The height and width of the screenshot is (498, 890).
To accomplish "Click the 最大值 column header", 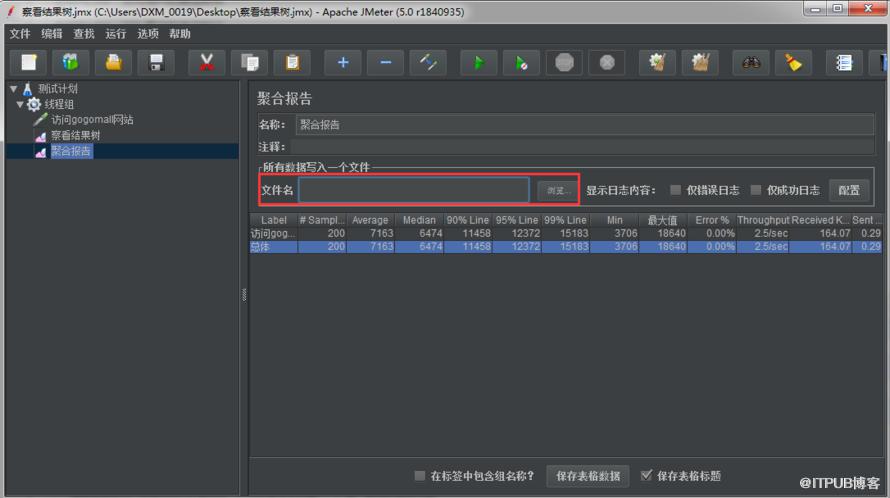I will coord(663,220).
